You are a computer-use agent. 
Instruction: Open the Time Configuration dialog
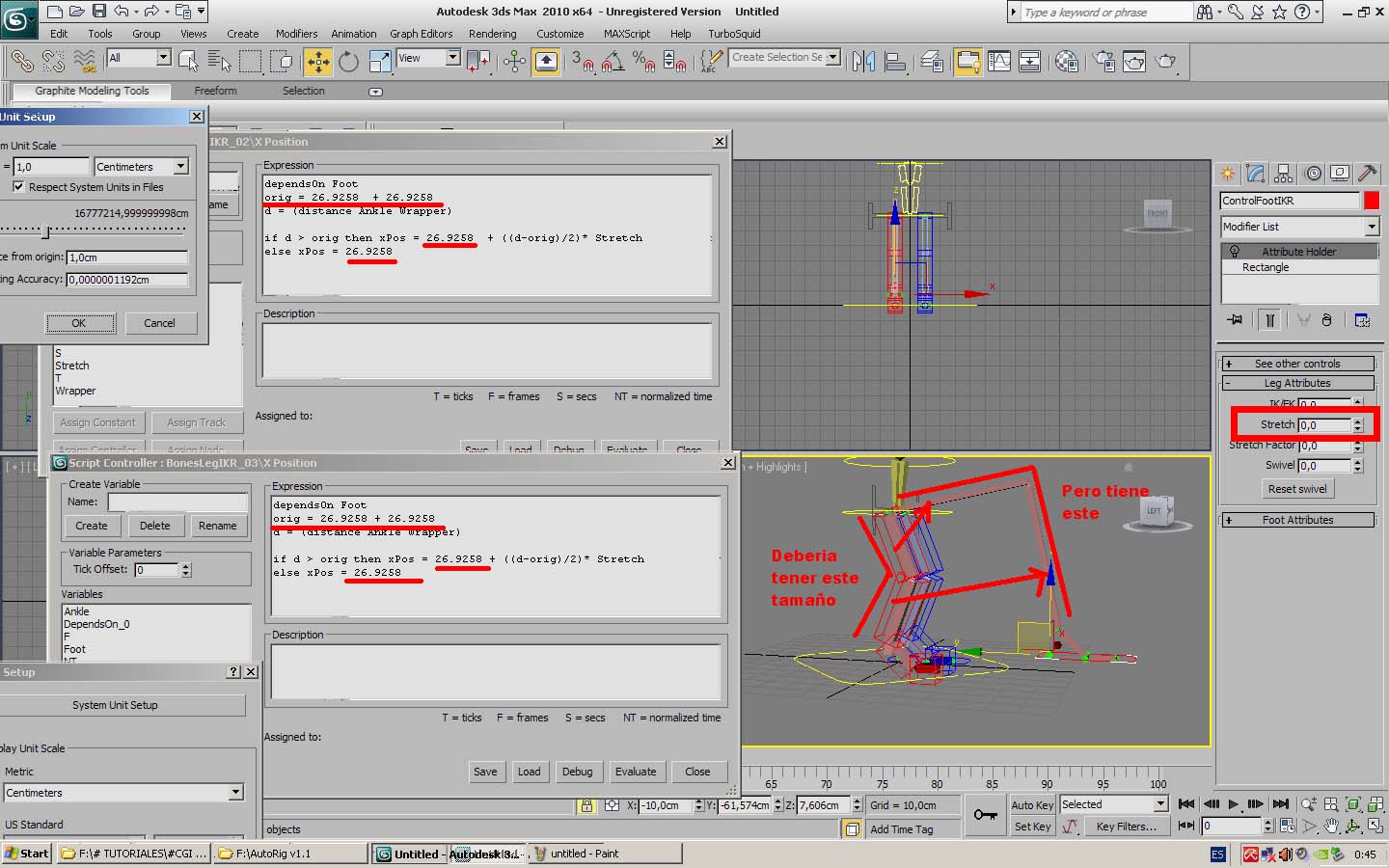(x=1287, y=827)
